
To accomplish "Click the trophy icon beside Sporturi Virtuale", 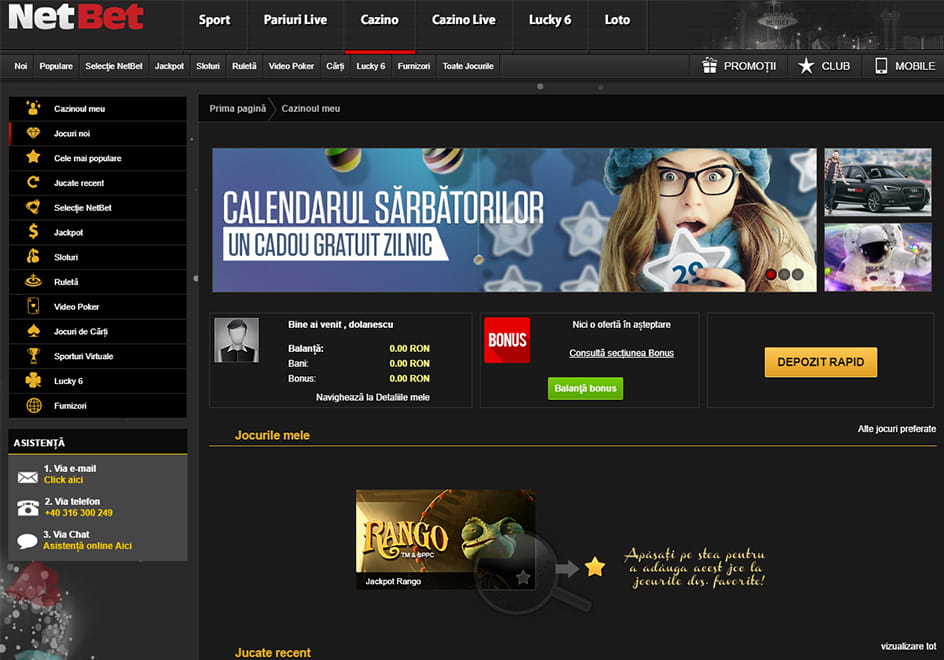I will (33, 355).
